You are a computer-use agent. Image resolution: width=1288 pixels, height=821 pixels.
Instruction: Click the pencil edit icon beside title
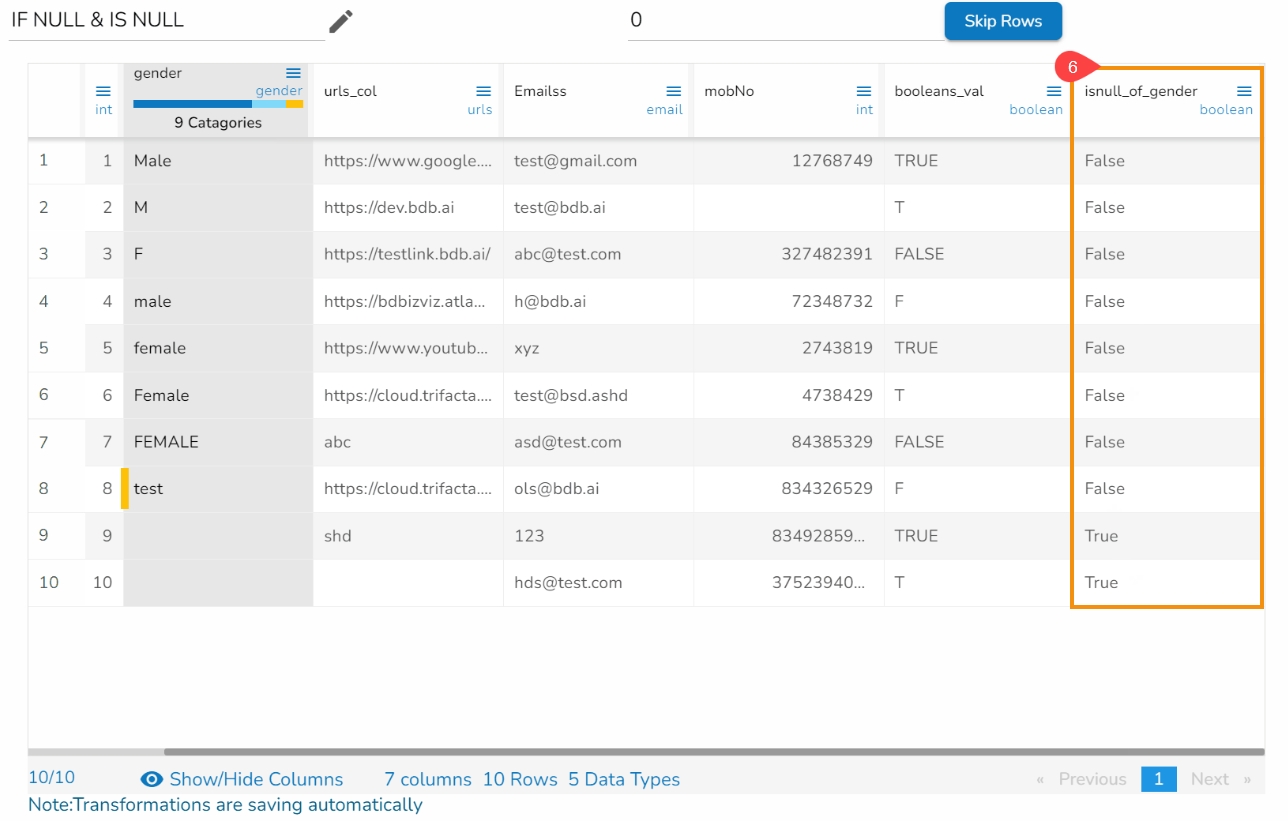point(341,21)
